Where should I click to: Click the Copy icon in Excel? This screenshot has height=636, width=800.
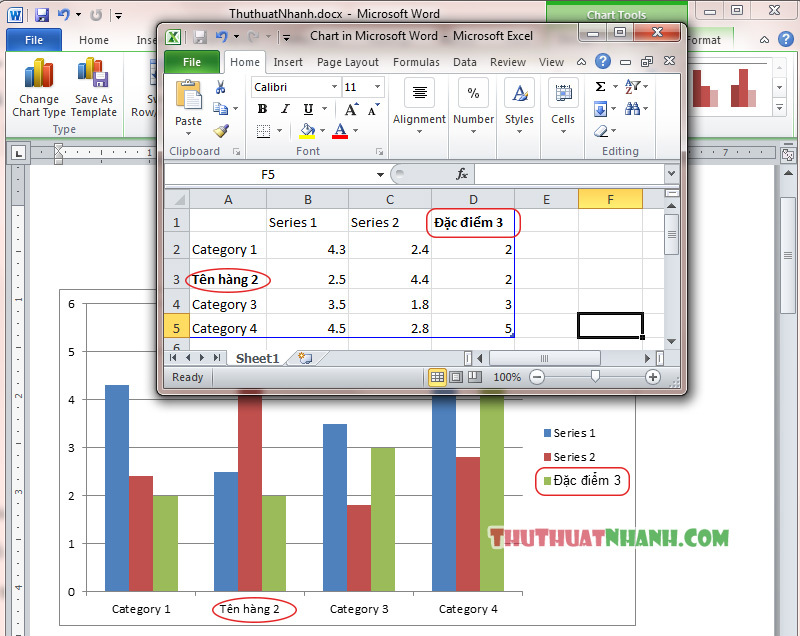coord(220,108)
